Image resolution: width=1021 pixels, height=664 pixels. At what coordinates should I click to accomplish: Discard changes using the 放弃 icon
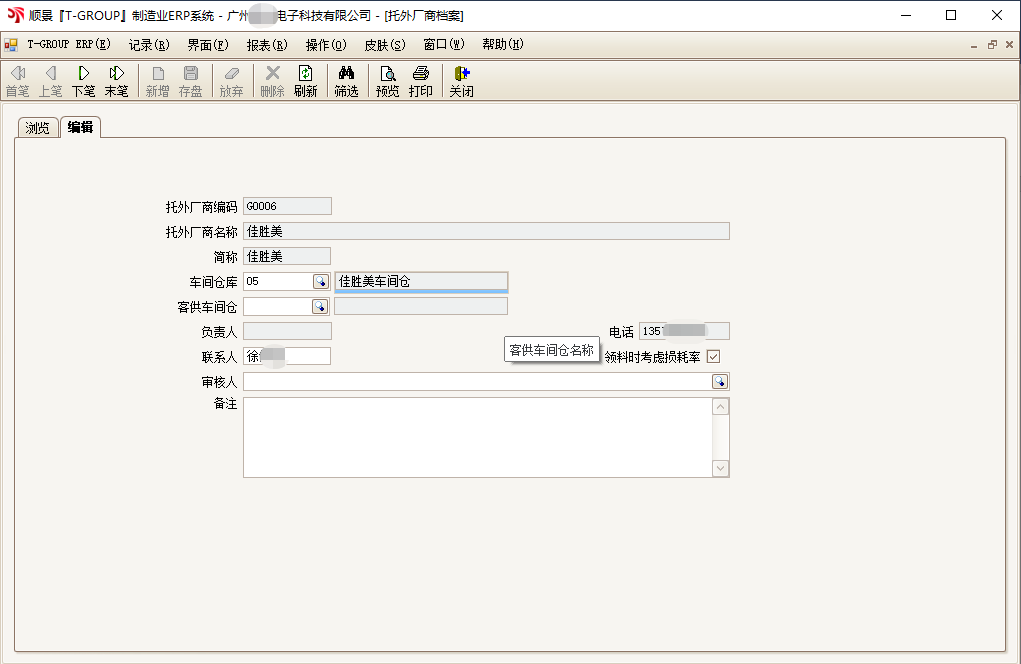pyautogui.click(x=231, y=80)
